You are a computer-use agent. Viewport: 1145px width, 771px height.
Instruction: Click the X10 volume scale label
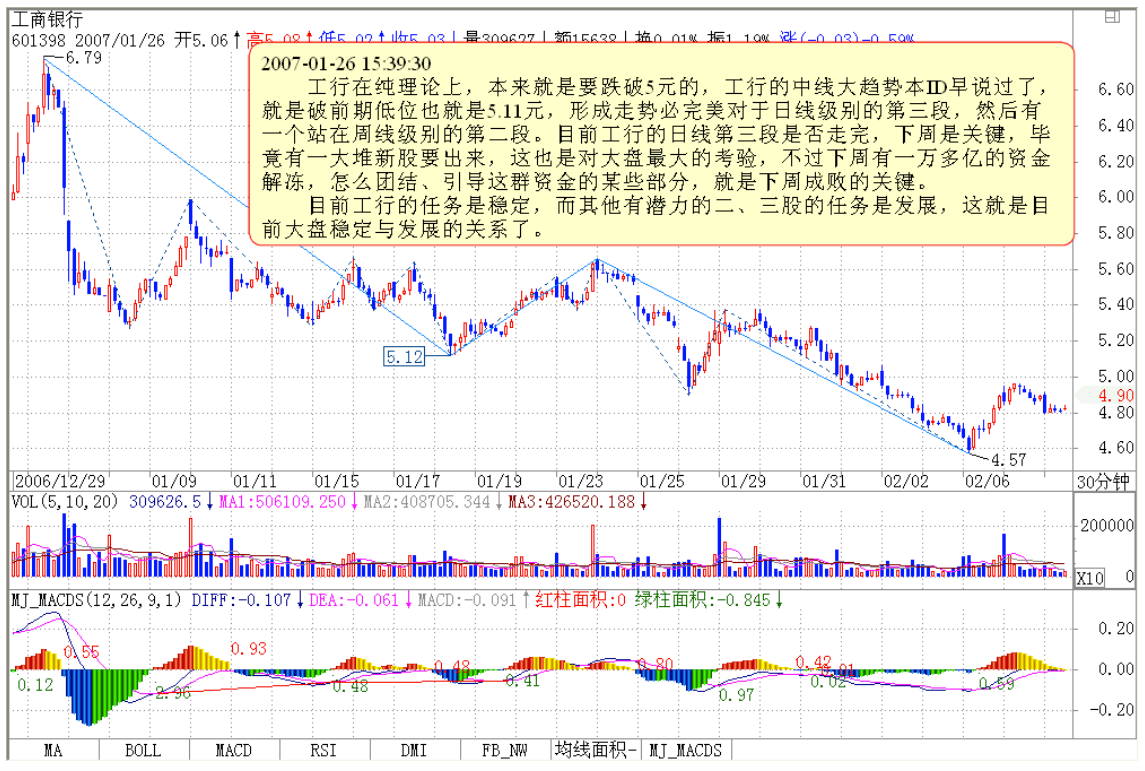coord(1090,578)
